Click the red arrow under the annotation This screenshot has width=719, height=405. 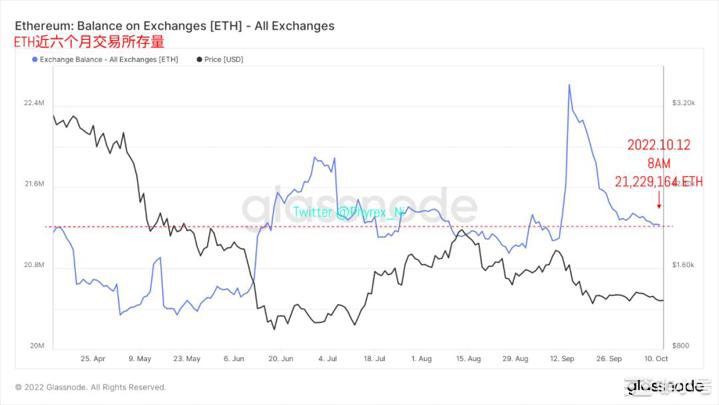[657, 205]
